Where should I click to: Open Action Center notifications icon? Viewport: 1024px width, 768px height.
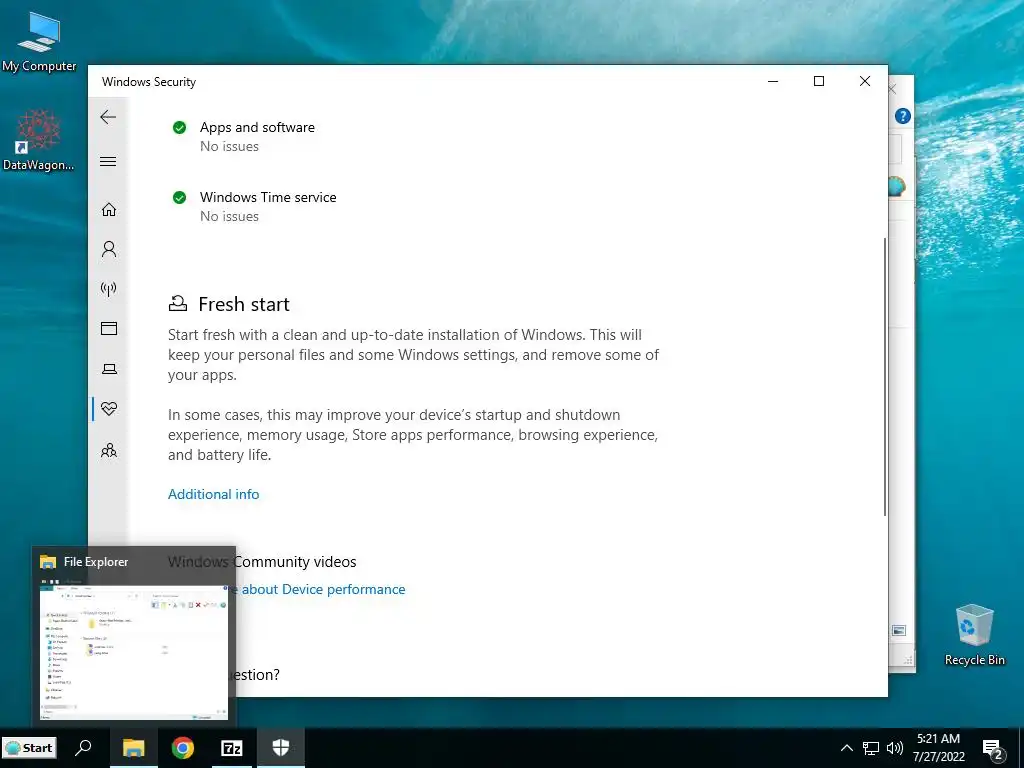pos(993,748)
